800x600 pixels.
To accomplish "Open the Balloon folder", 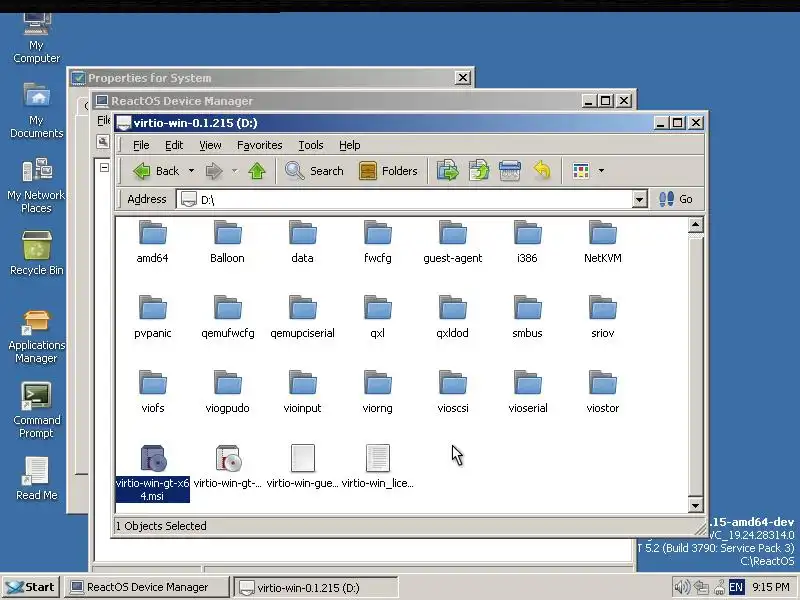I will [228, 241].
